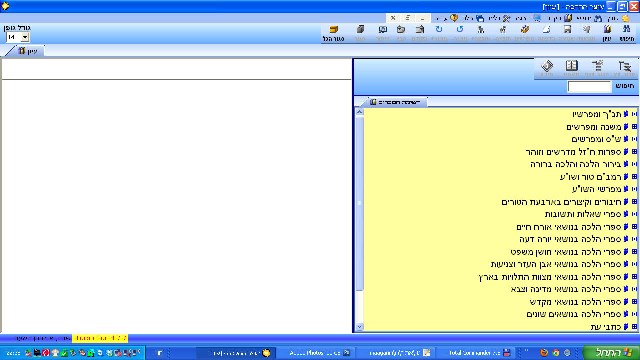Click the floppy disk save icon in toolbar
This screenshot has height=360, width=640.
[x=567, y=33]
